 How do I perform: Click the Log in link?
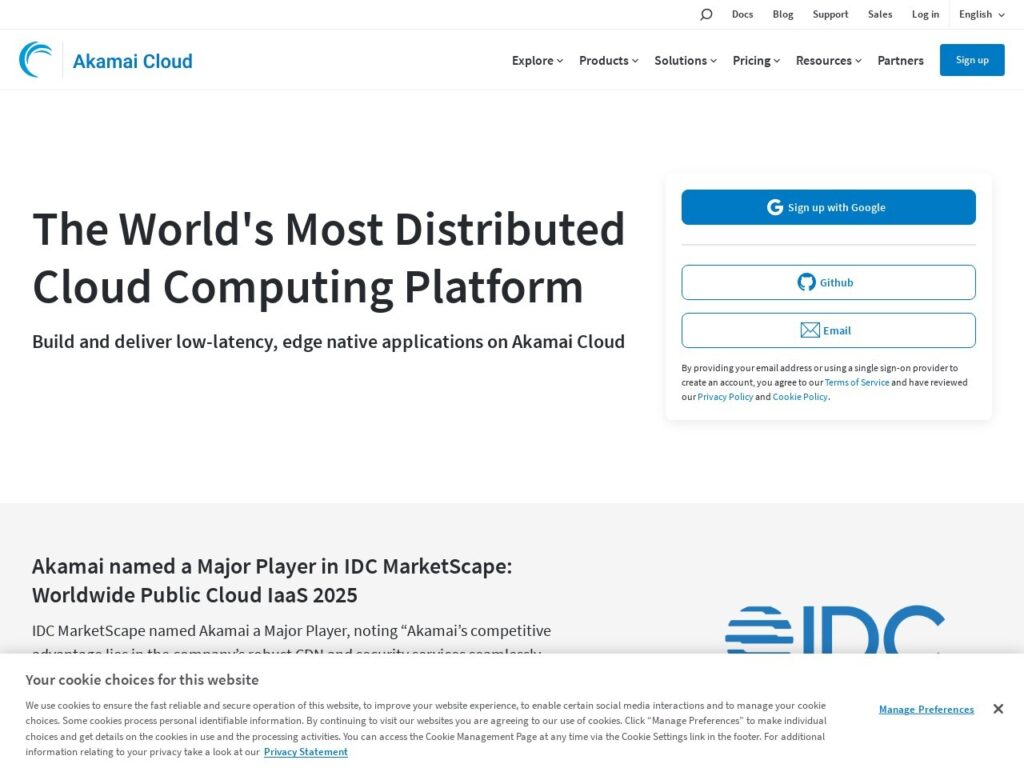[925, 15]
